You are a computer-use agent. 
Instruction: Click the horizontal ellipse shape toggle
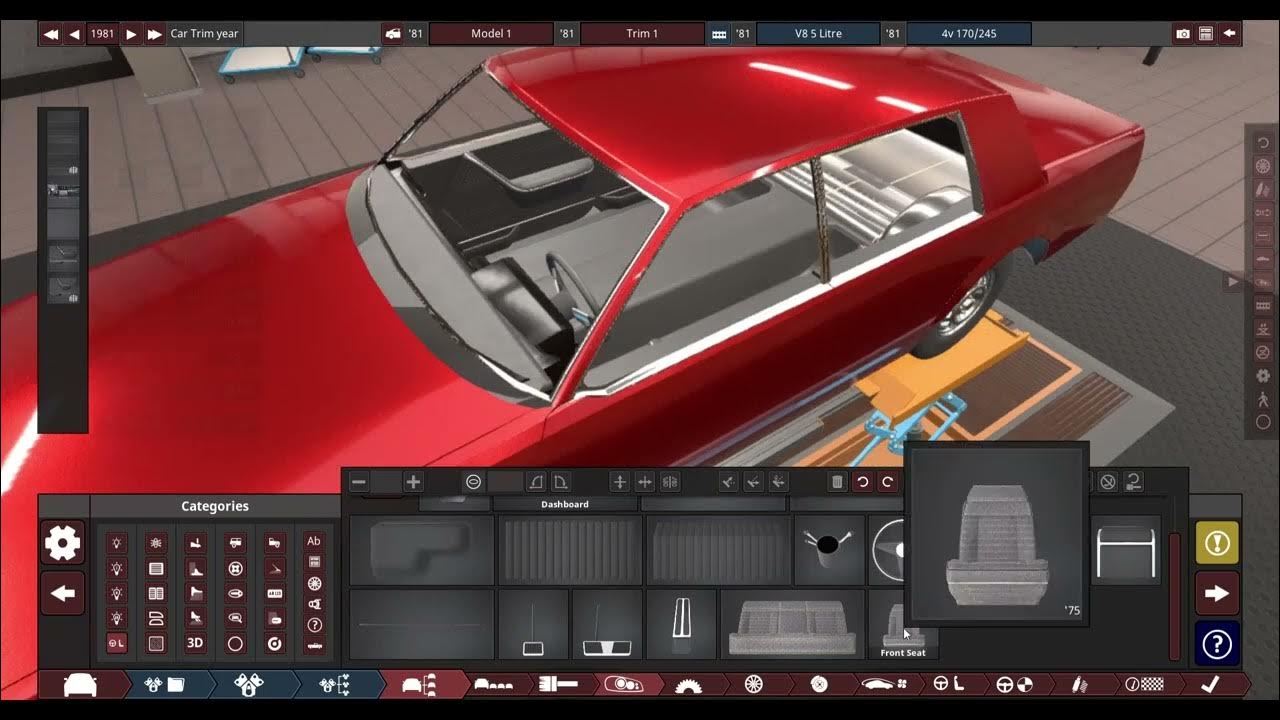click(474, 482)
